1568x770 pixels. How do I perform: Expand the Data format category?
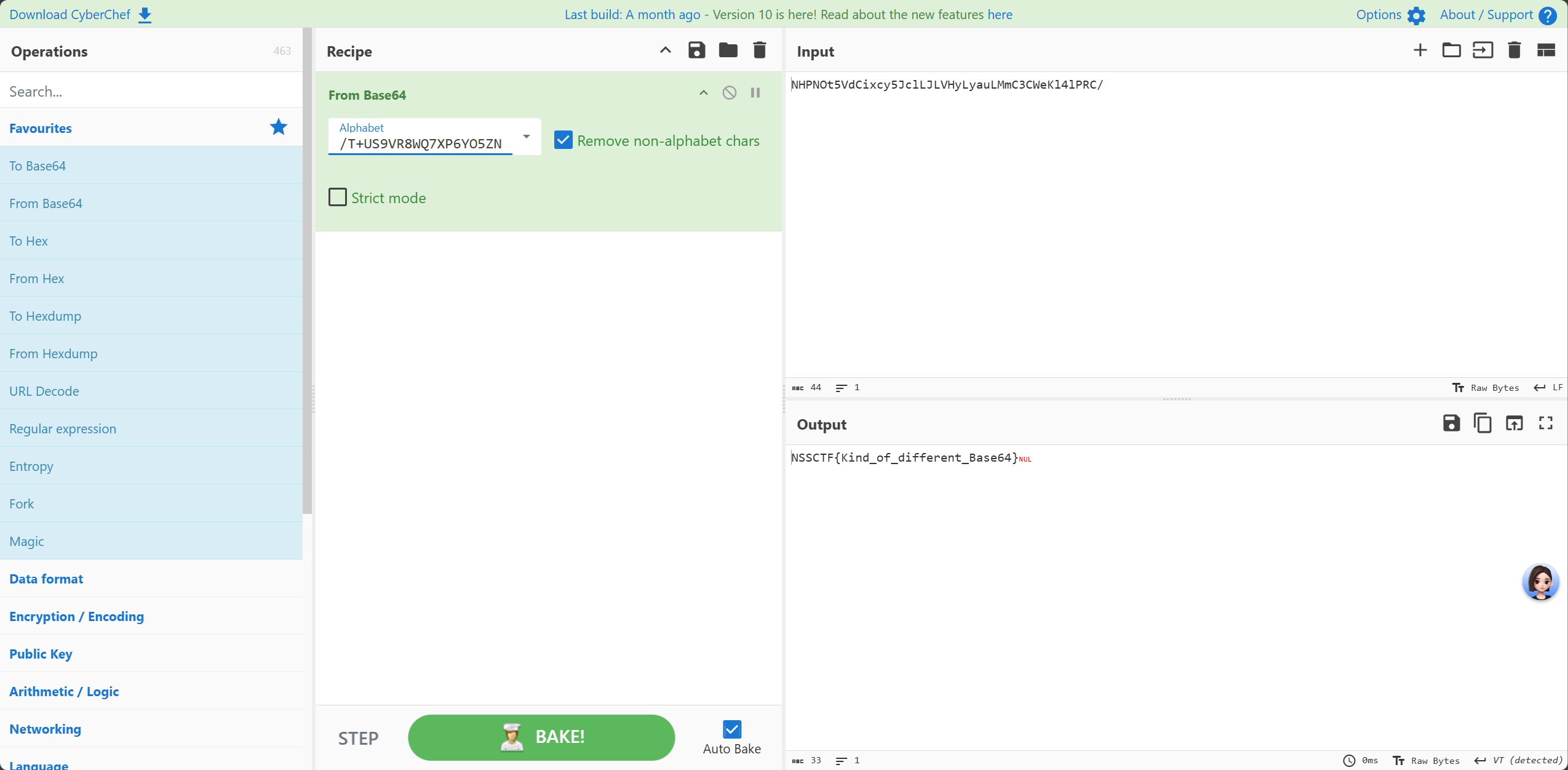(x=46, y=579)
